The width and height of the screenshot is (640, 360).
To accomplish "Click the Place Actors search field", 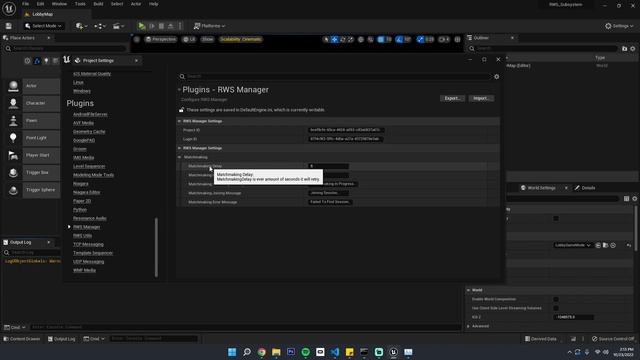I will click(x=65, y=49).
